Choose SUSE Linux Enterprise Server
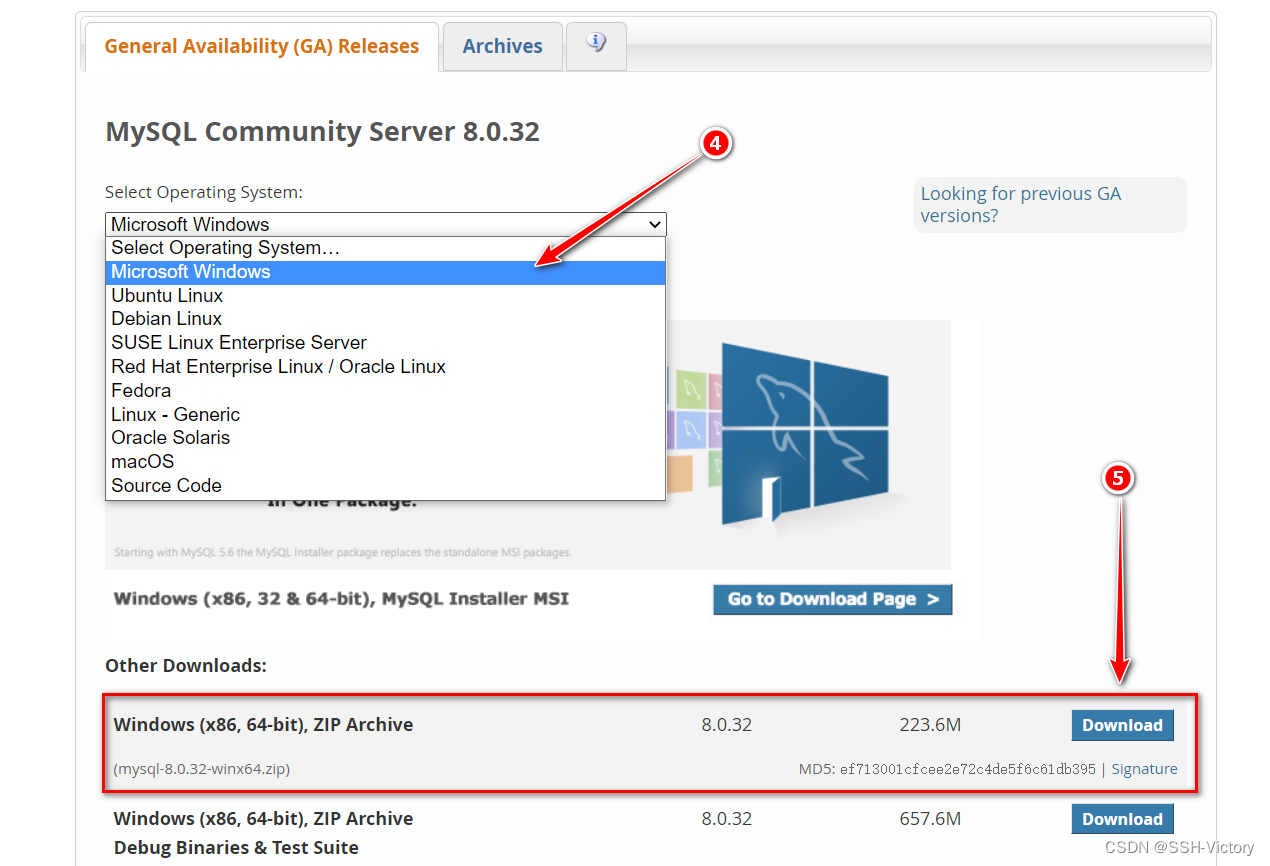Image resolution: width=1270 pixels, height=866 pixels. [385, 343]
